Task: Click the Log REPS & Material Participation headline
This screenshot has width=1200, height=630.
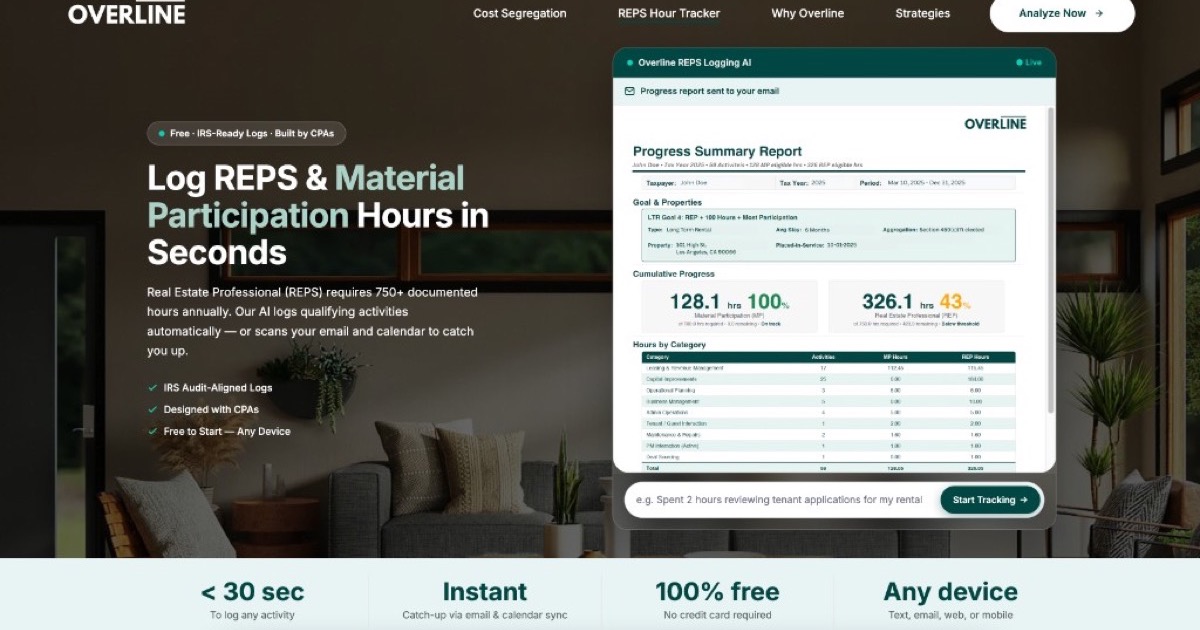Action: click(318, 215)
